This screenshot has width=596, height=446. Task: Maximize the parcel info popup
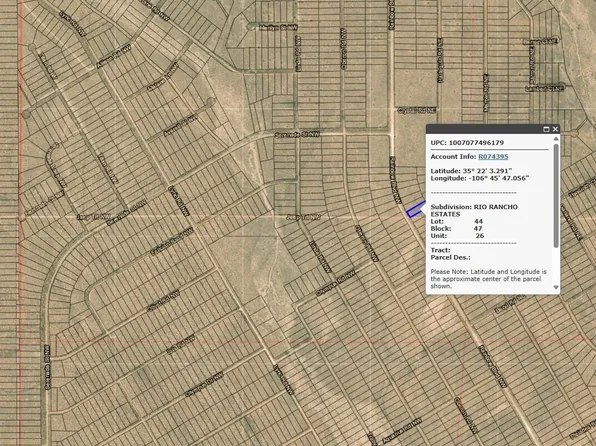pyautogui.click(x=546, y=129)
